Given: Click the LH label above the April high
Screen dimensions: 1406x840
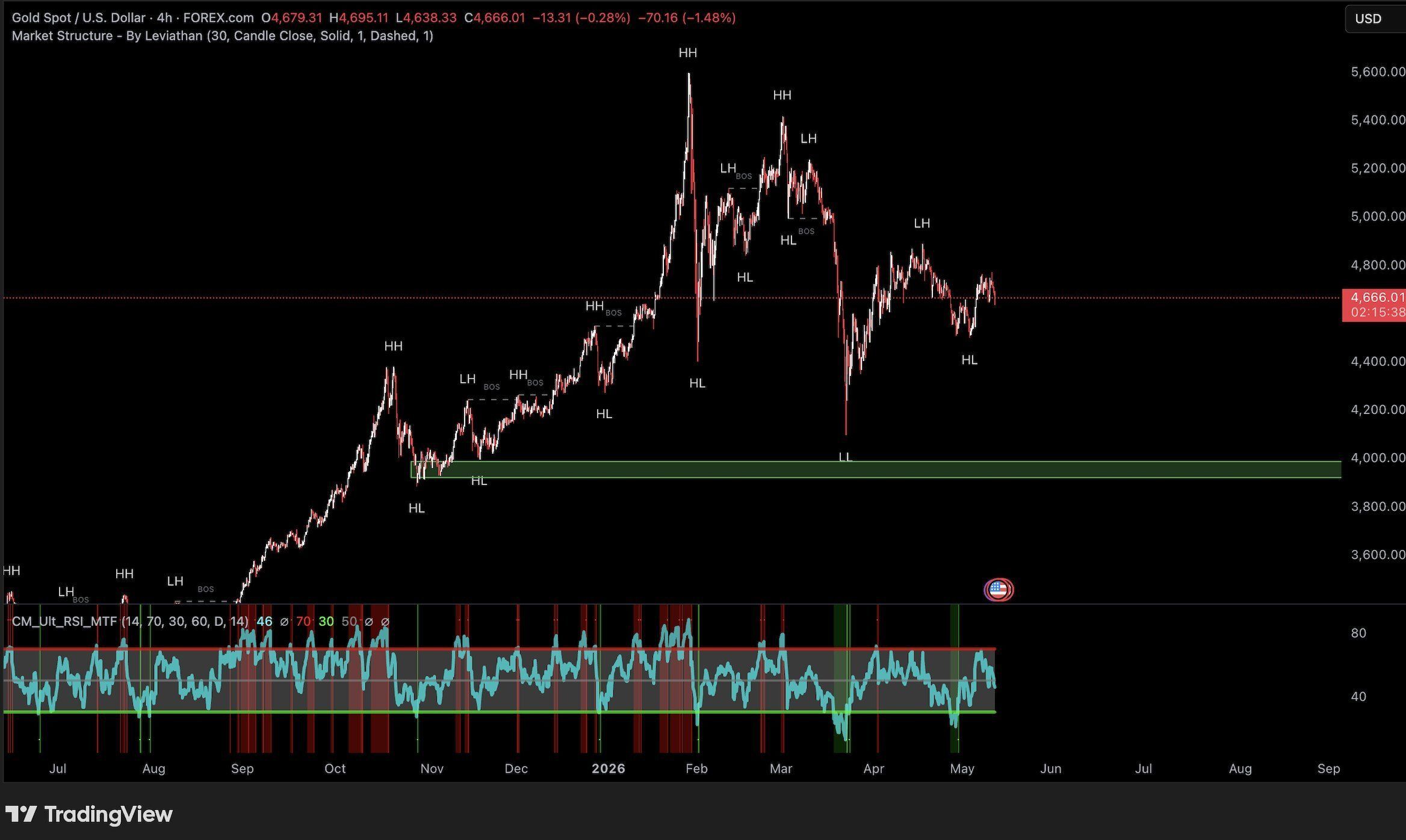Looking at the screenshot, I should click(x=921, y=223).
